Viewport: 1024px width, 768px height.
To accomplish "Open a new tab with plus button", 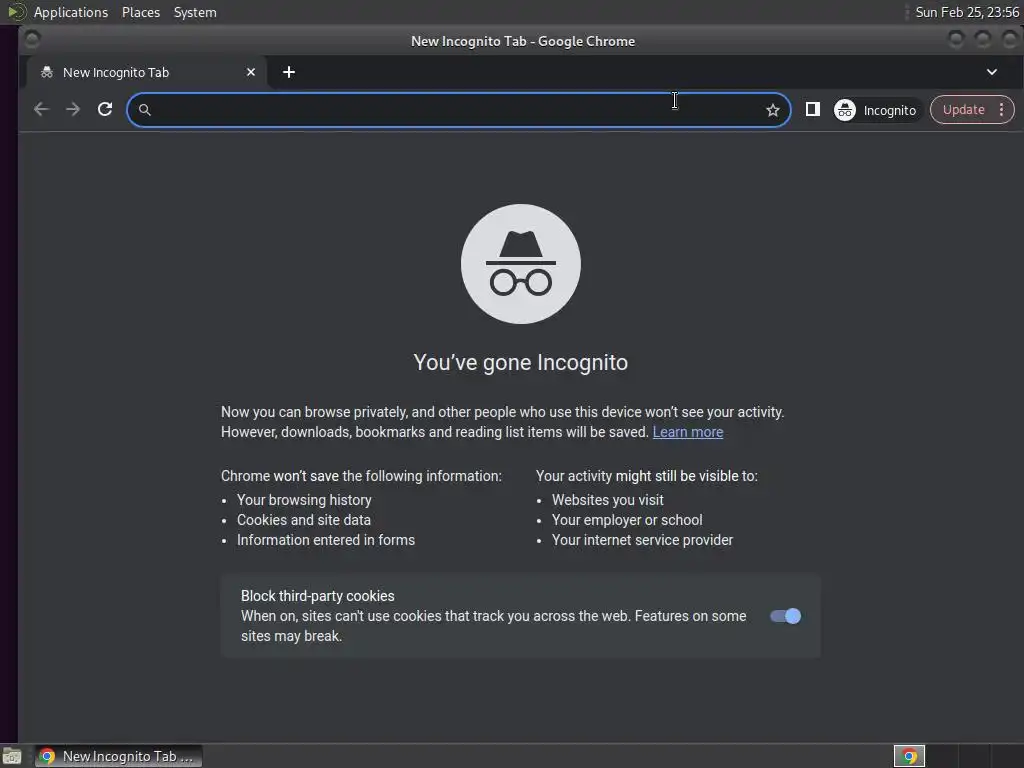I will pos(289,72).
